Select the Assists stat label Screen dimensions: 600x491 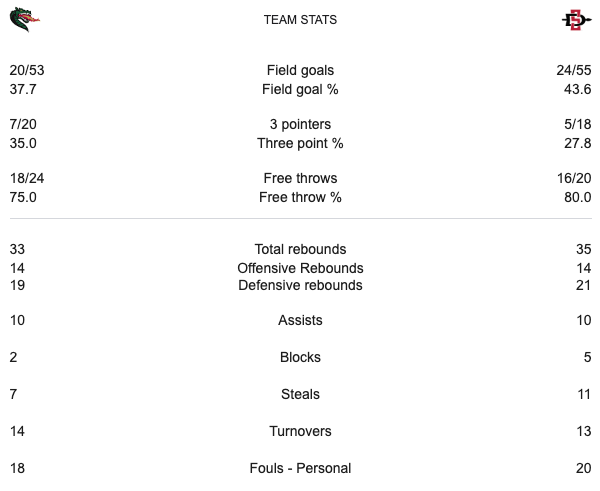click(x=300, y=321)
